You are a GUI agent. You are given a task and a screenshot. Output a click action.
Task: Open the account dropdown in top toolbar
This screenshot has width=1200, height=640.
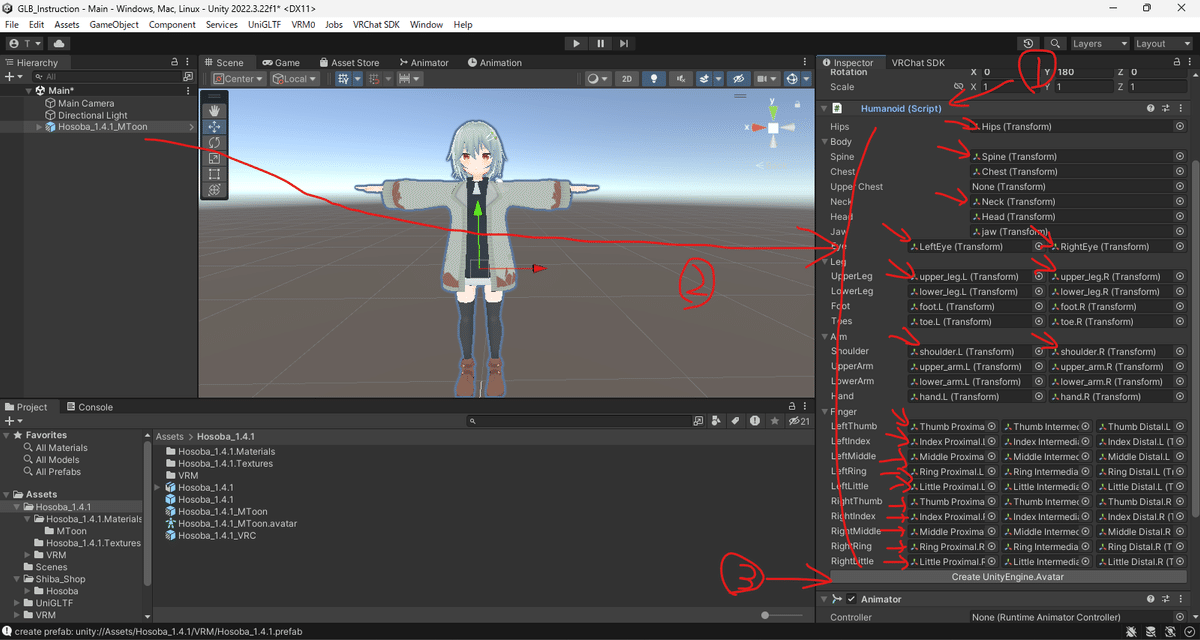point(25,44)
